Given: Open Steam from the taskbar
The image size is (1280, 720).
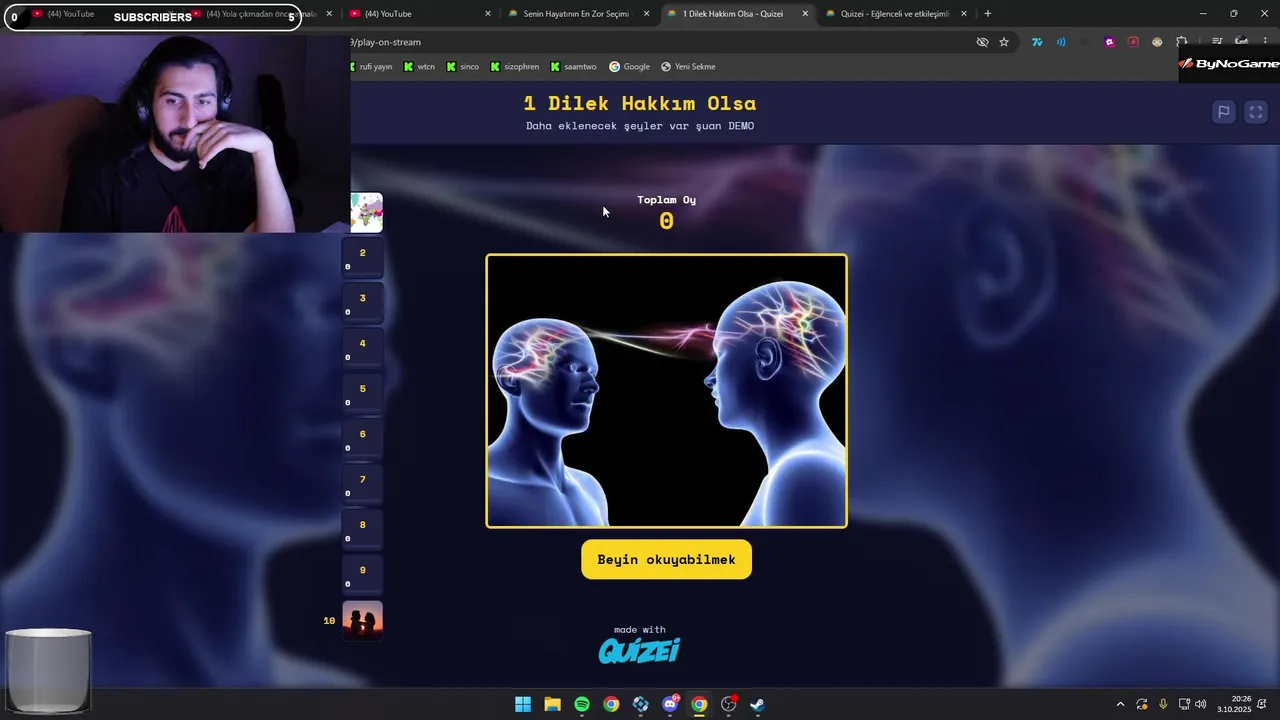Looking at the screenshot, I should (758, 704).
